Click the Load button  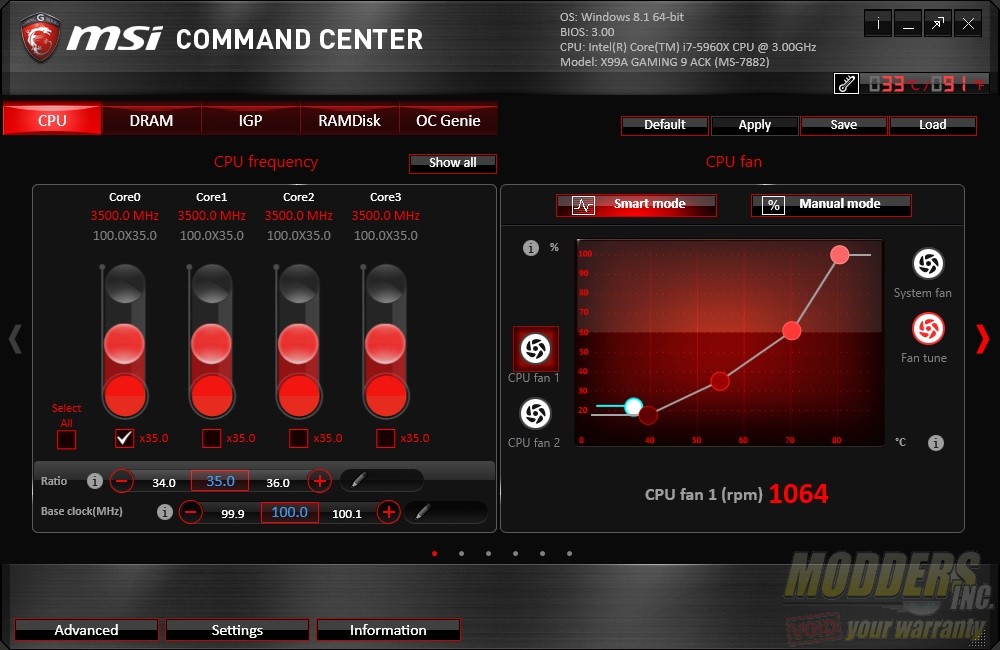[x=932, y=125]
